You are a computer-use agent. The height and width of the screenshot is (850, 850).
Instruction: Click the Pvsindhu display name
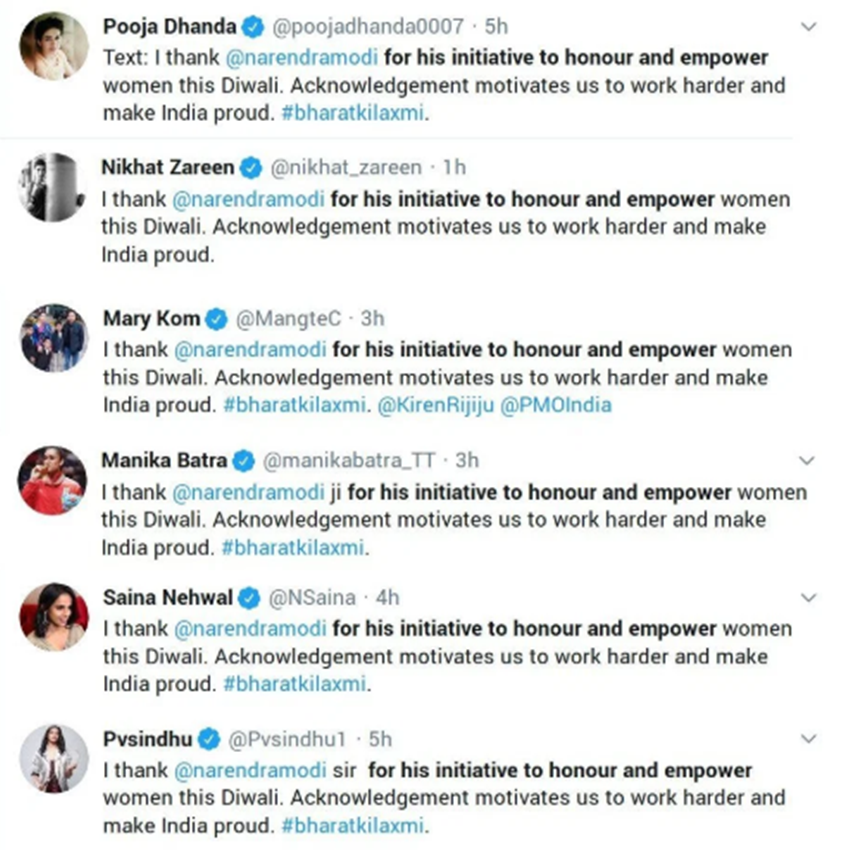[x=148, y=740]
